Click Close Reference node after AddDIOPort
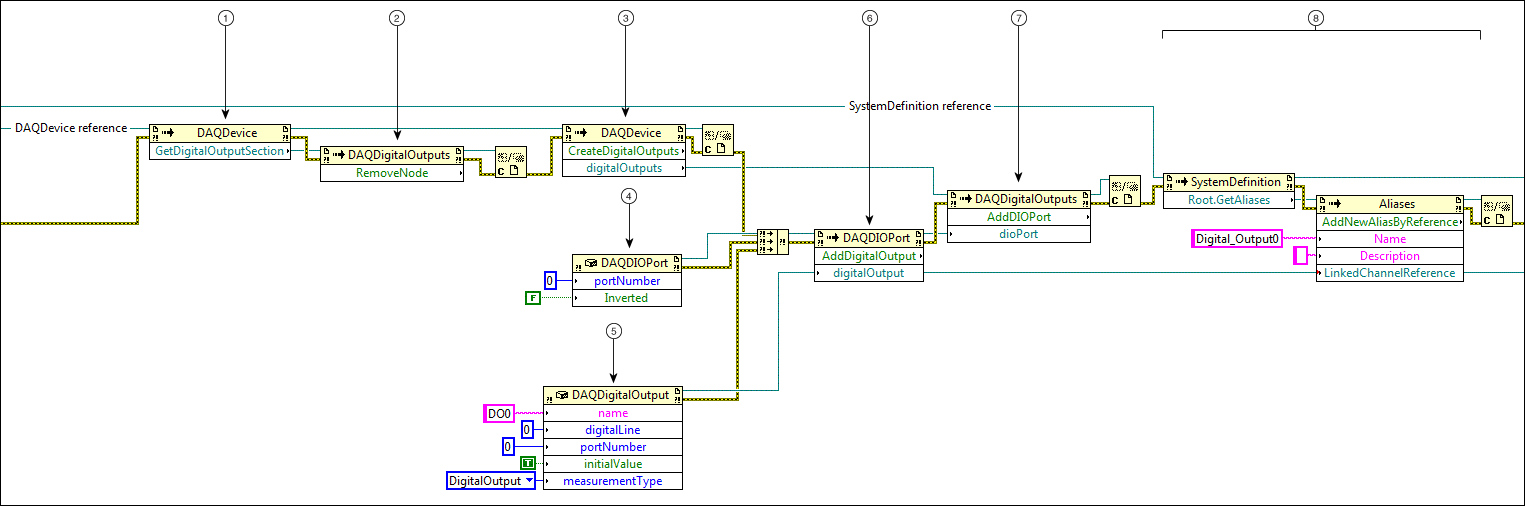This screenshot has width=1525, height=506. click(x=1124, y=190)
